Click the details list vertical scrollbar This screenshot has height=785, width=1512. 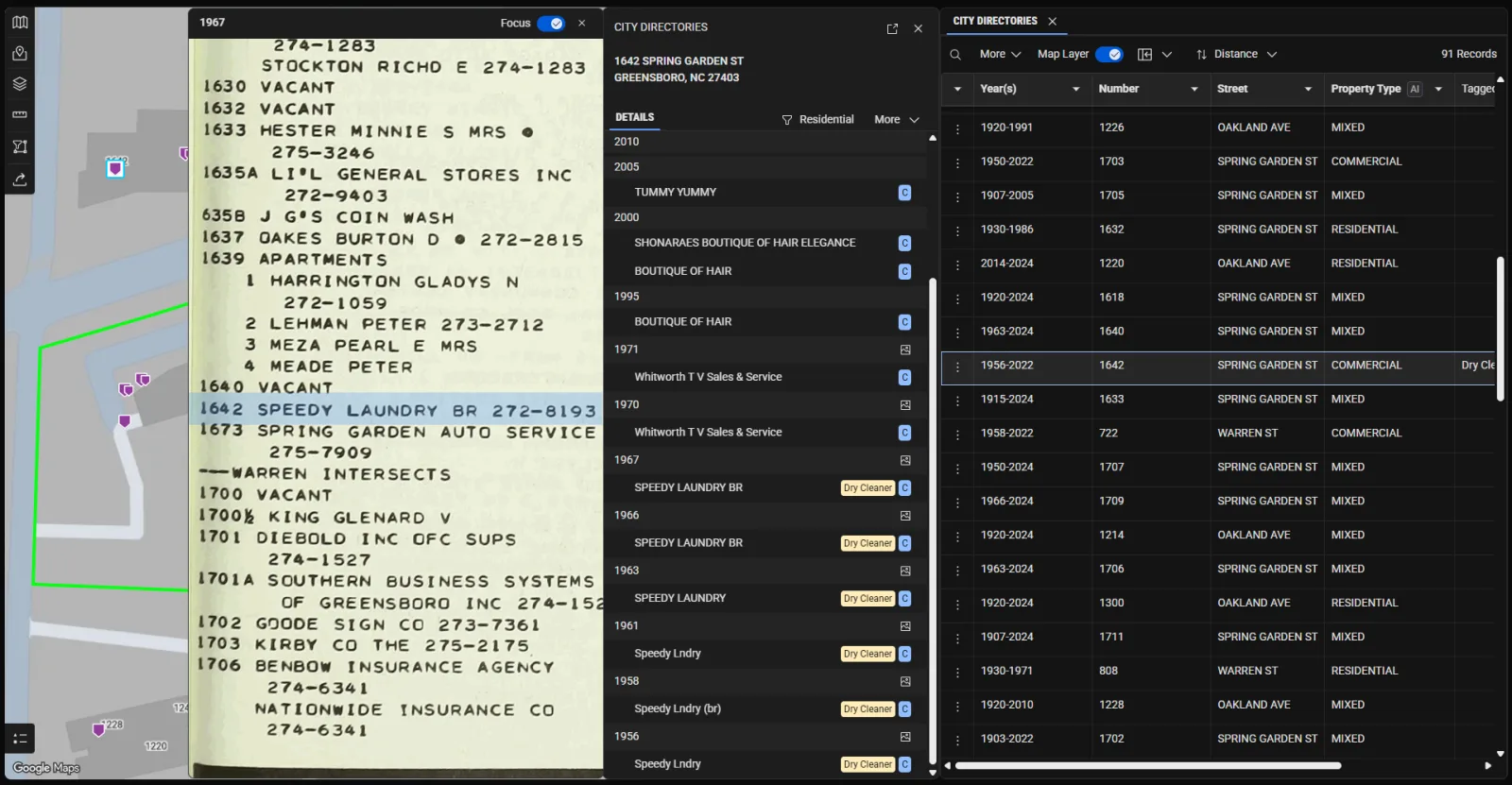[x=933, y=520]
